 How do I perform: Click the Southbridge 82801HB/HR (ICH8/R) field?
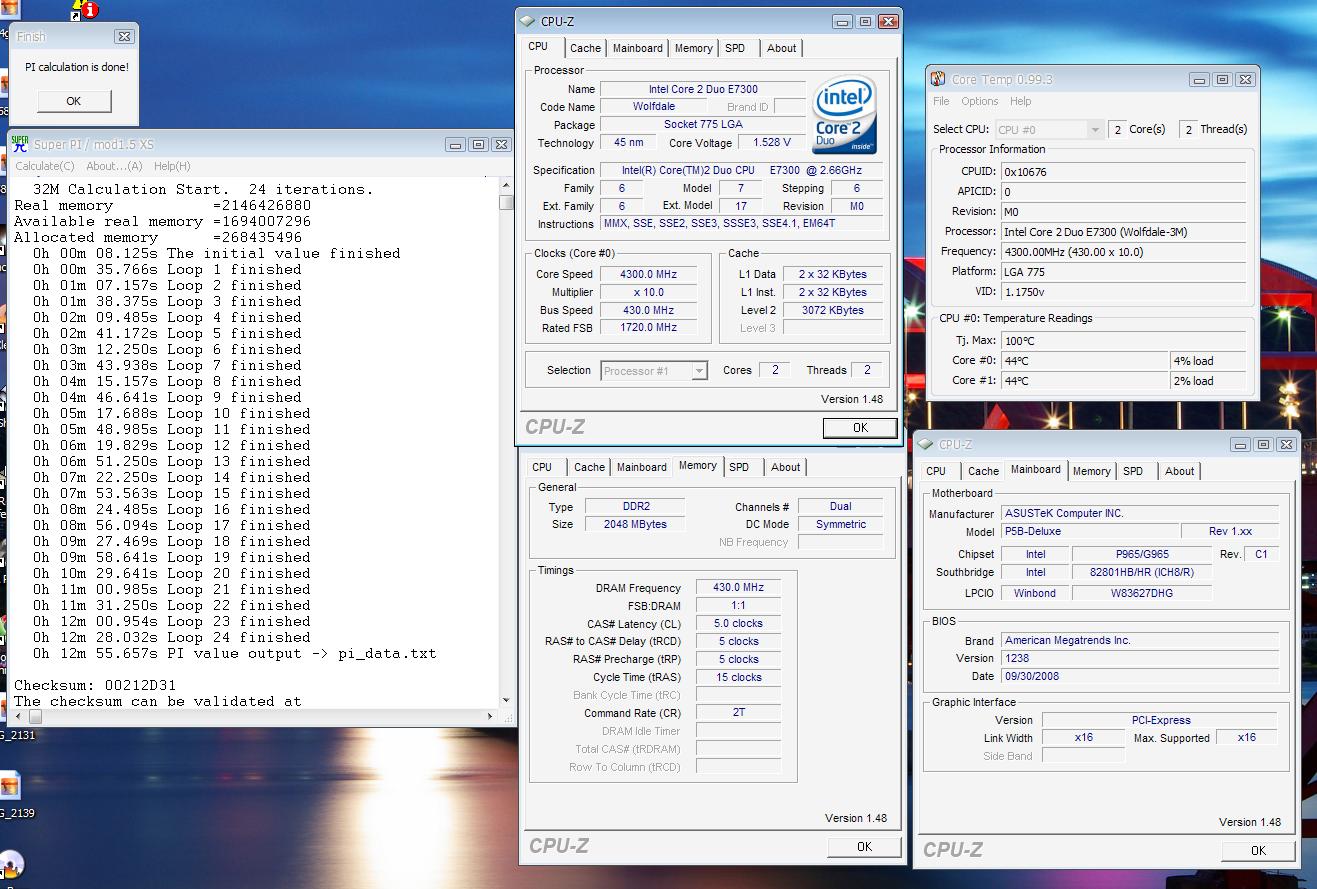1141,573
